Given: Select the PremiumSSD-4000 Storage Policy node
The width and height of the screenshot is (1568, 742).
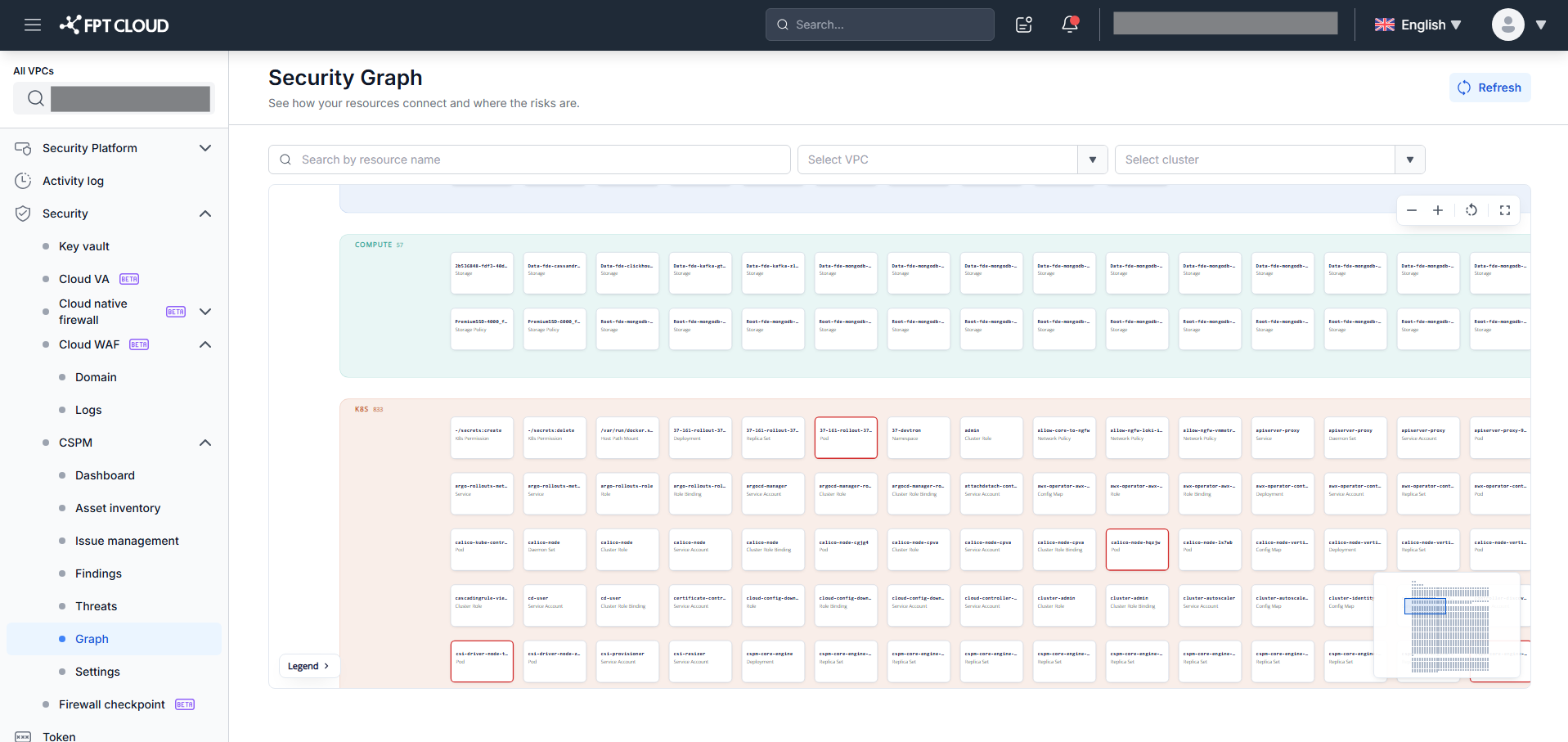Looking at the screenshot, I should [482, 329].
